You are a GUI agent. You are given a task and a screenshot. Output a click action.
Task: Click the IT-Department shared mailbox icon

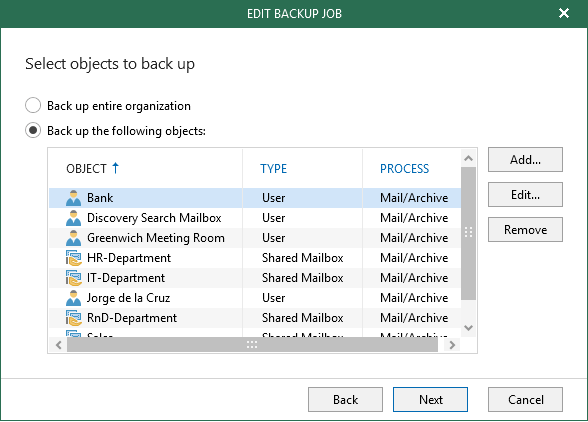74,278
